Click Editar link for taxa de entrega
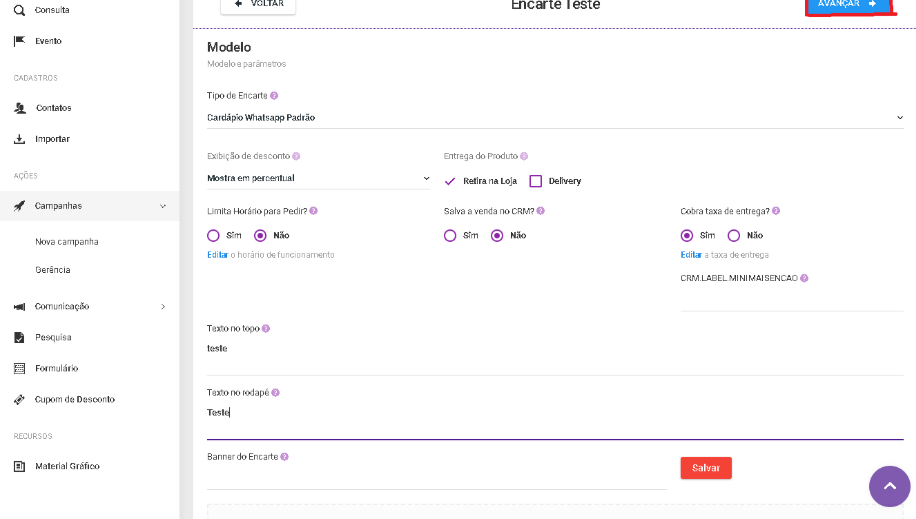The width and height of the screenshot is (916, 519). coord(691,255)
